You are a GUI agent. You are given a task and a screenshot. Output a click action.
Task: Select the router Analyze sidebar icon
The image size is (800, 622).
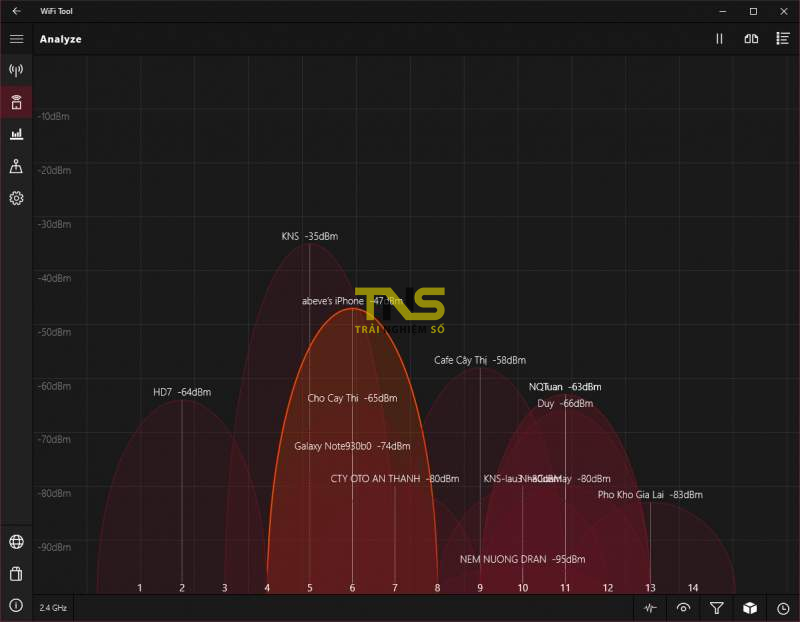coord(16,102)
